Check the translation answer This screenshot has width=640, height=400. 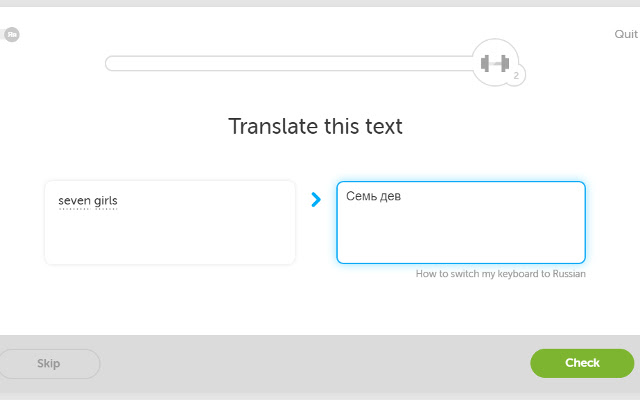(582, 363)
